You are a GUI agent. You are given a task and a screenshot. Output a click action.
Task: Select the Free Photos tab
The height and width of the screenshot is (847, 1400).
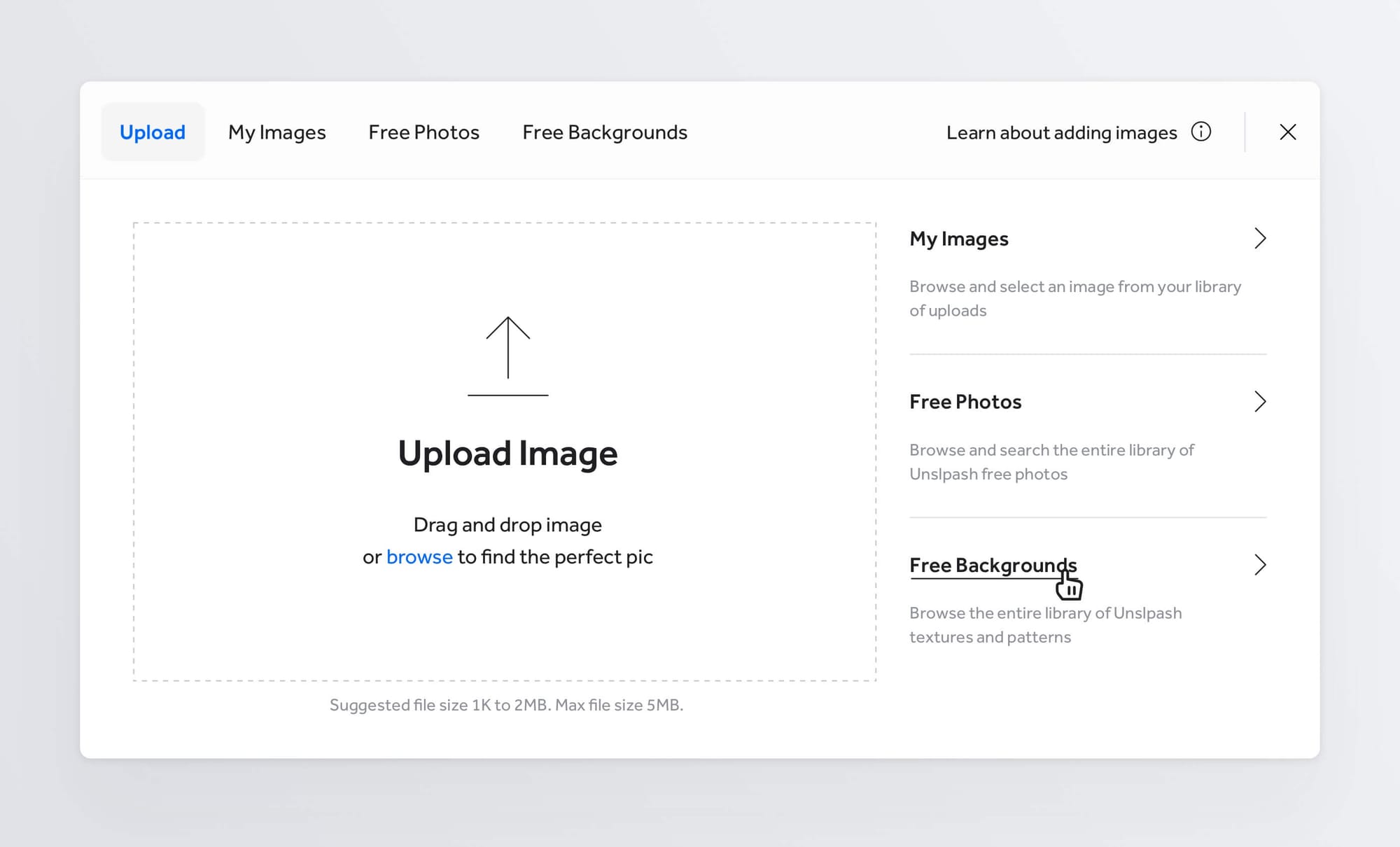coord(423,132)
